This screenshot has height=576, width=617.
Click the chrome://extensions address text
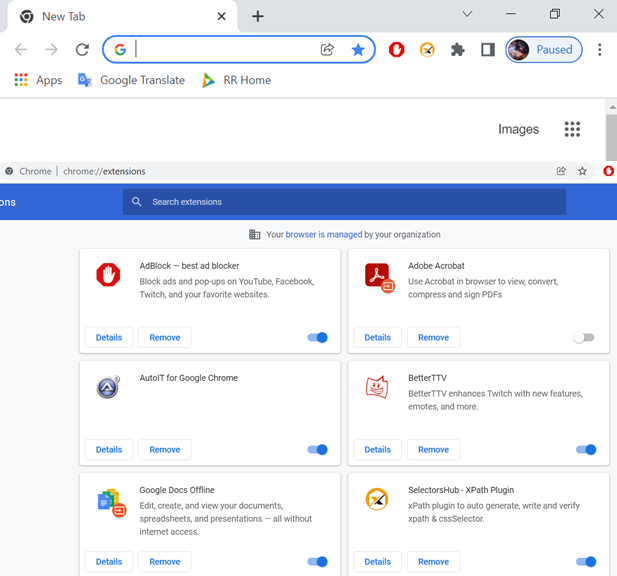point(104,171)
